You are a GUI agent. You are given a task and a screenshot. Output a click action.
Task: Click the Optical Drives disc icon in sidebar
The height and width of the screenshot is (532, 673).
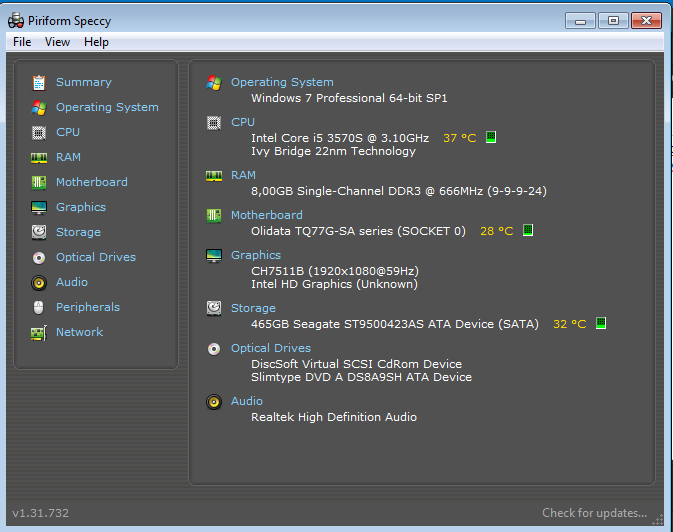point(39,258)
